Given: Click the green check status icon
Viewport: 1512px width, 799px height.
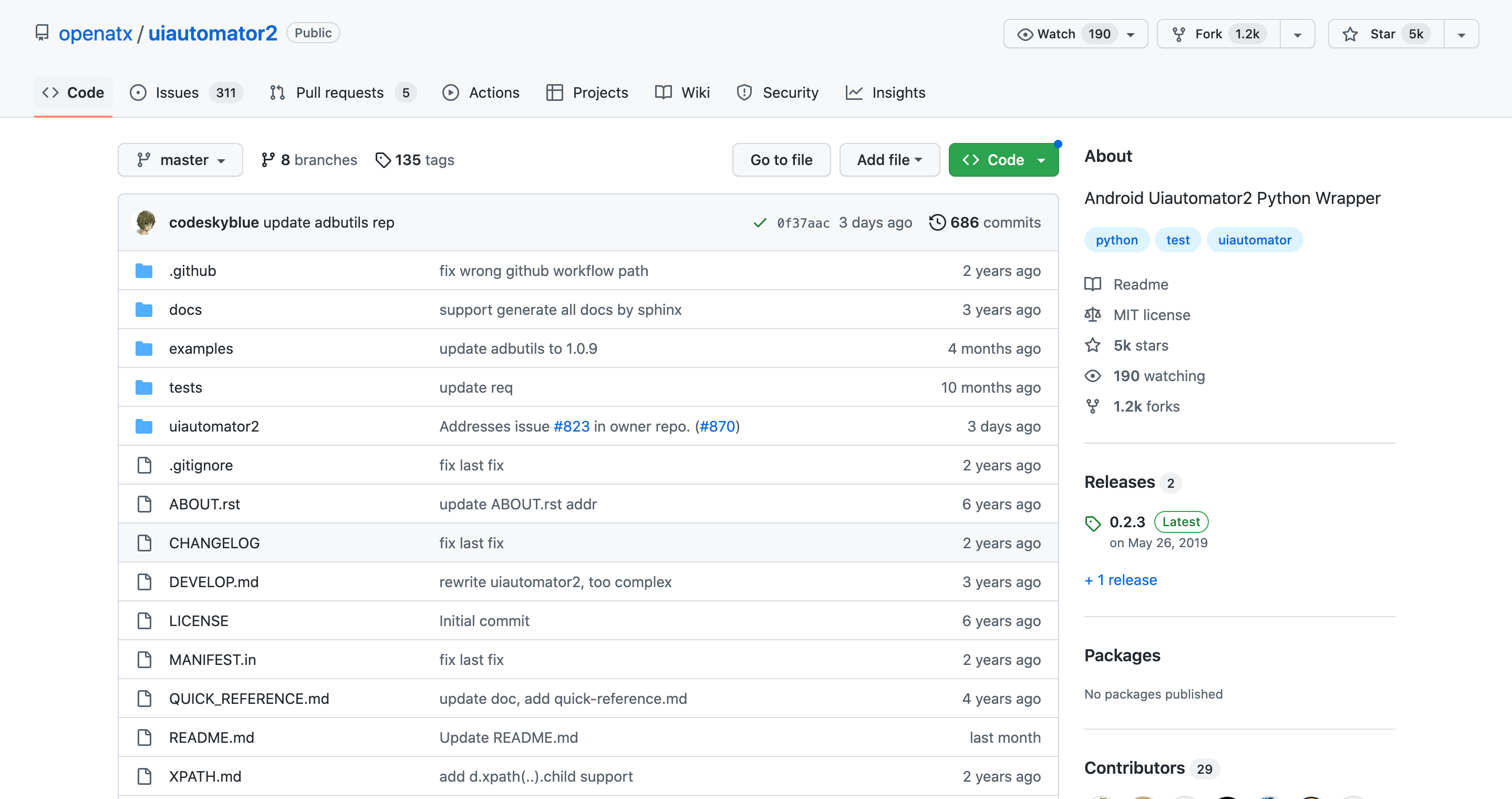Looking at the screenshot, I should tap(760, 222).
